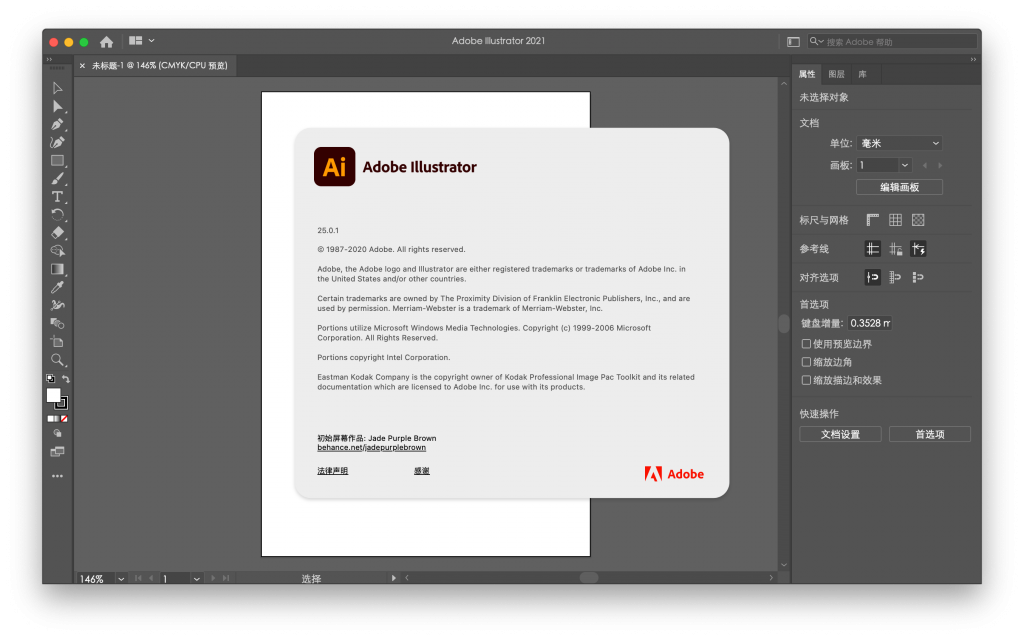The image size is (1024, 640).
Task: Toggle snap to point 对齐选项
Action: click(x=872, y=278)
